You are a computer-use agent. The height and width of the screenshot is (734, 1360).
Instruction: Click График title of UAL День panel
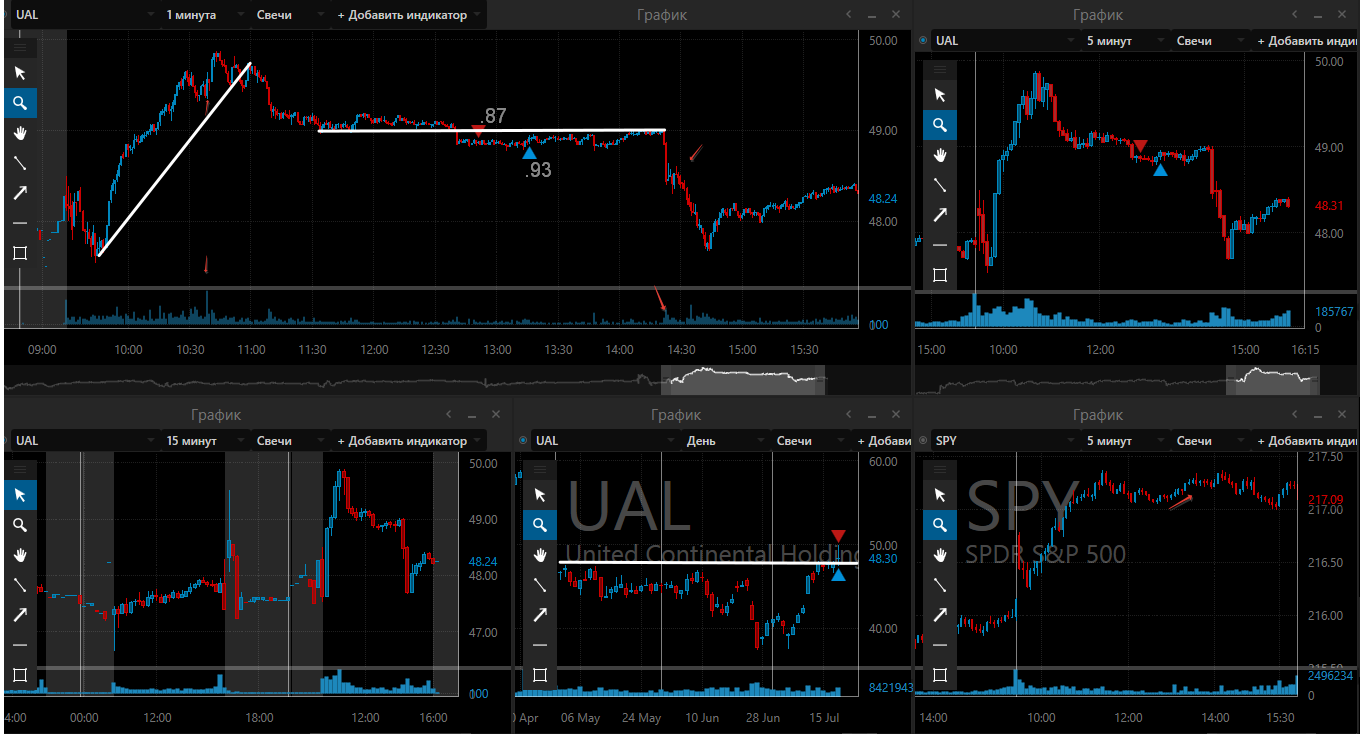675,414
